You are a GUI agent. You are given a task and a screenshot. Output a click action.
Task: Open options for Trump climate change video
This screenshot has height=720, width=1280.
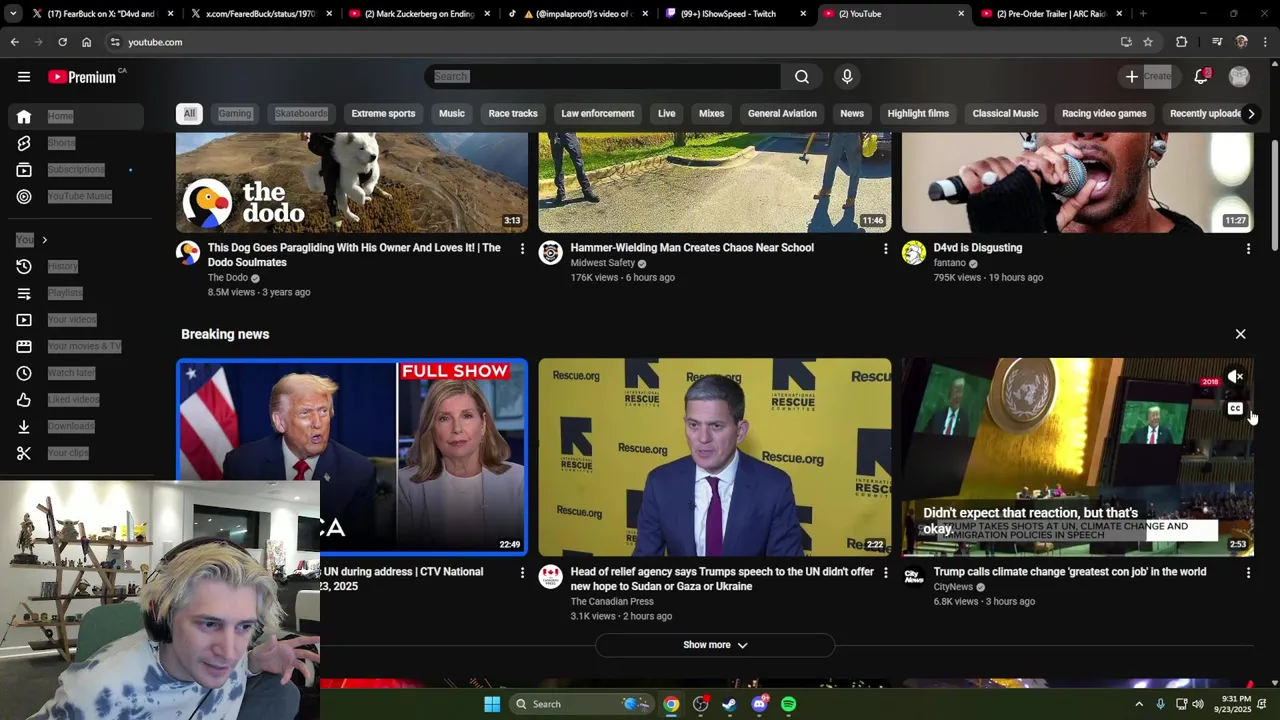[1248, 572]
